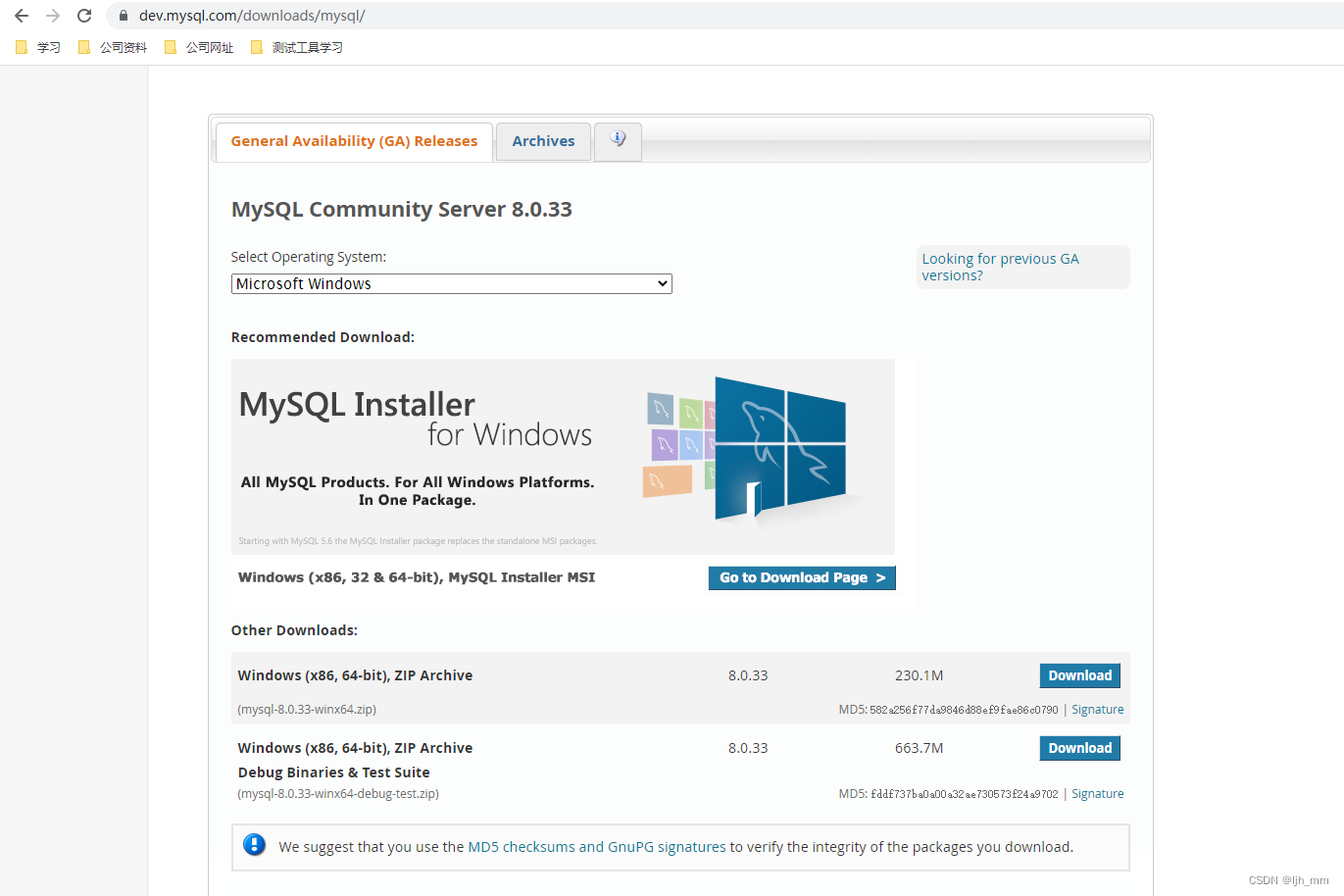Open the Select Operating System dropdown
The image size is (1344, 896).
(451, 283)
